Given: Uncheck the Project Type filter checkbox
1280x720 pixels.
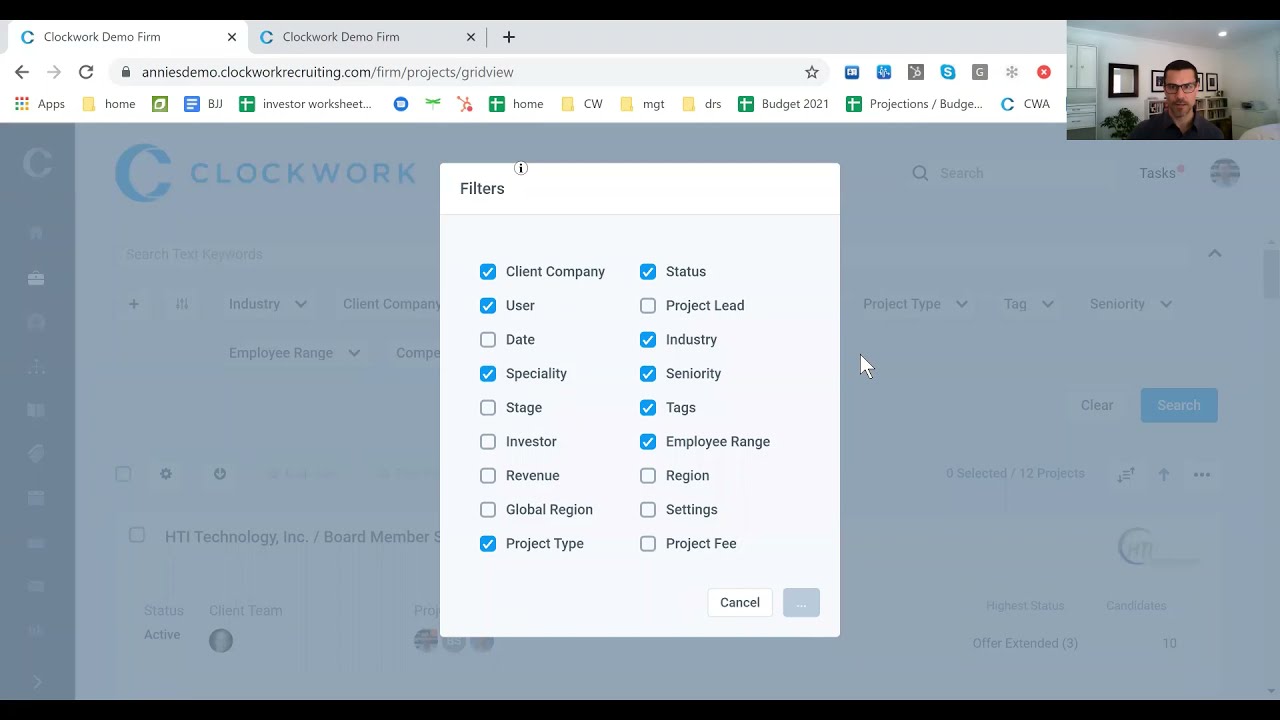Looking at the screenshot, I should point(488,544).
